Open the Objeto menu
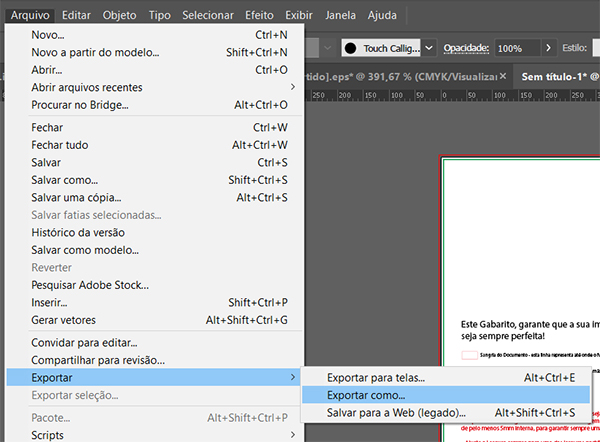The width and height of the screenshot is (600, 442). (x=120, y=16)
